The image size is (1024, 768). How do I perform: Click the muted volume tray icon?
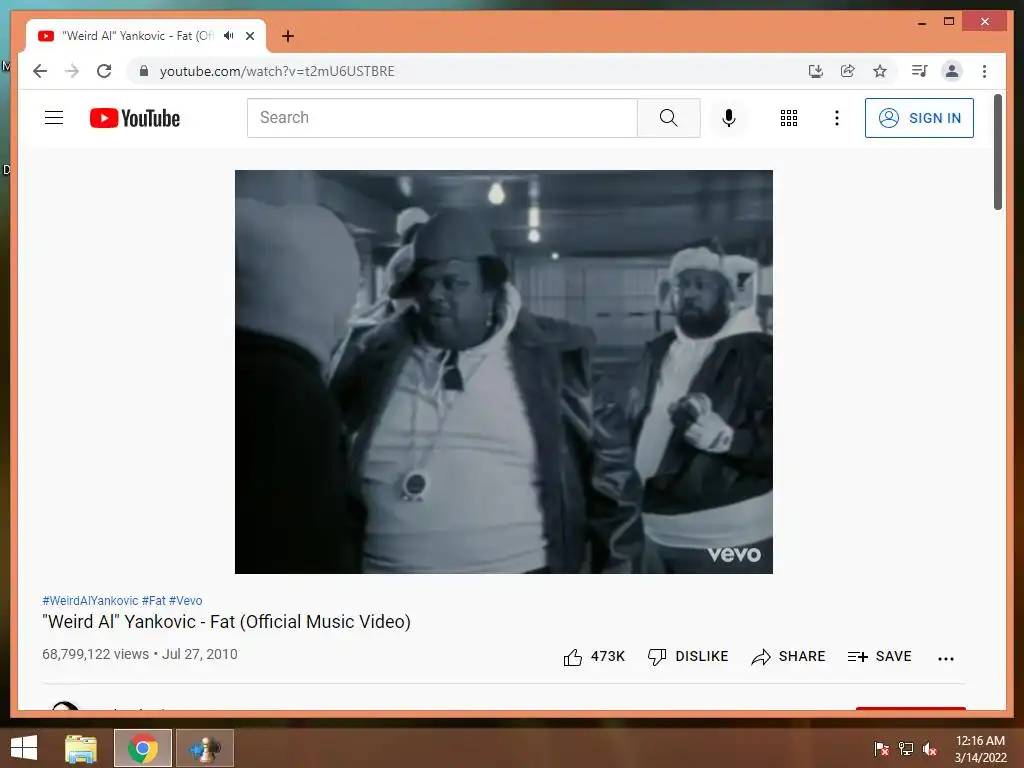930,749
